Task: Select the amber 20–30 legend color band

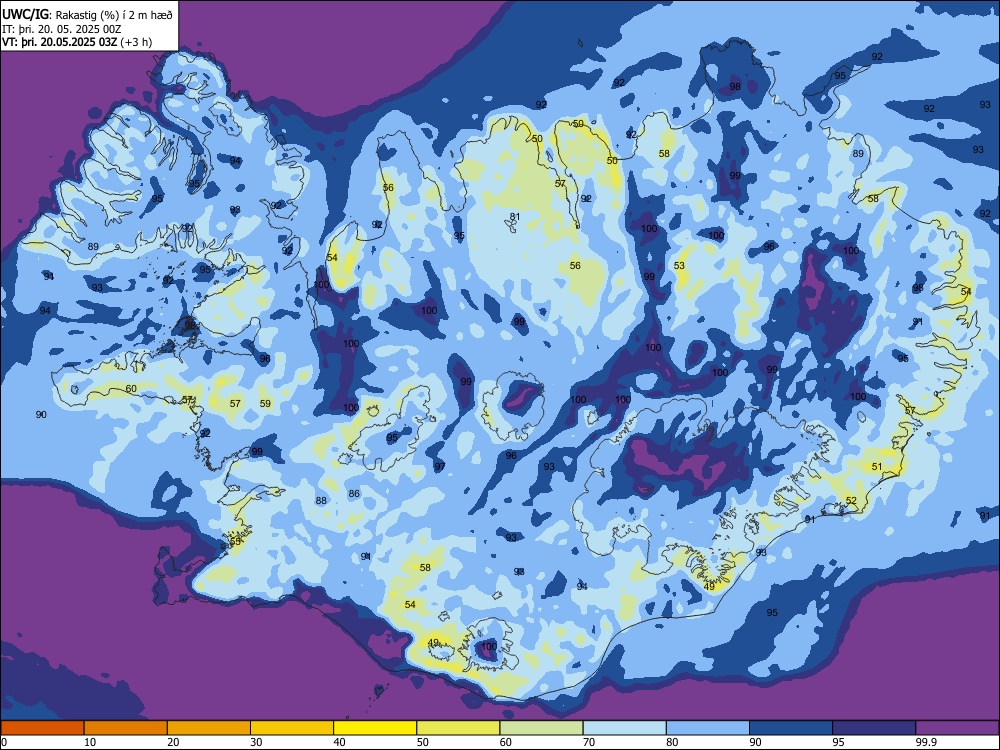Action: coord(209,728)
